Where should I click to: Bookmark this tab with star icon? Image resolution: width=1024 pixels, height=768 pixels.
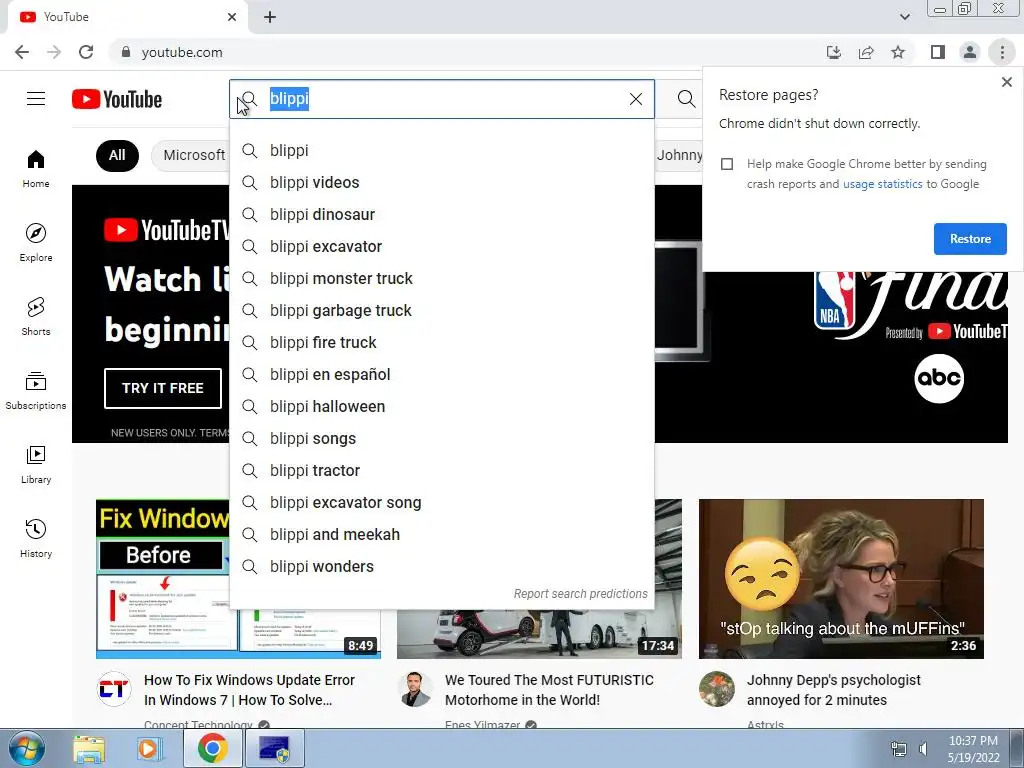tap(898, 52)
